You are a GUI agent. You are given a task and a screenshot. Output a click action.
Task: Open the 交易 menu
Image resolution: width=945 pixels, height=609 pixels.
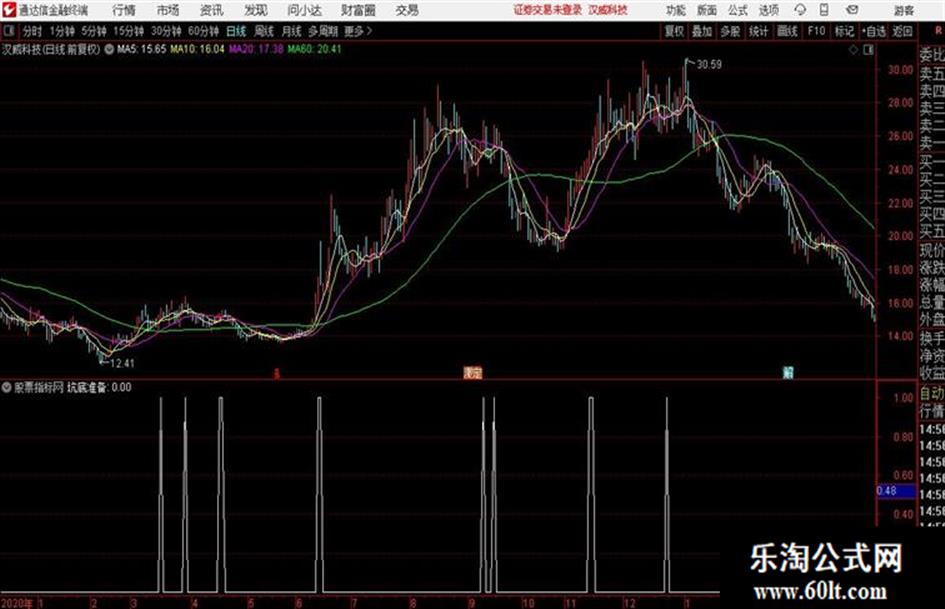point(407,10)
